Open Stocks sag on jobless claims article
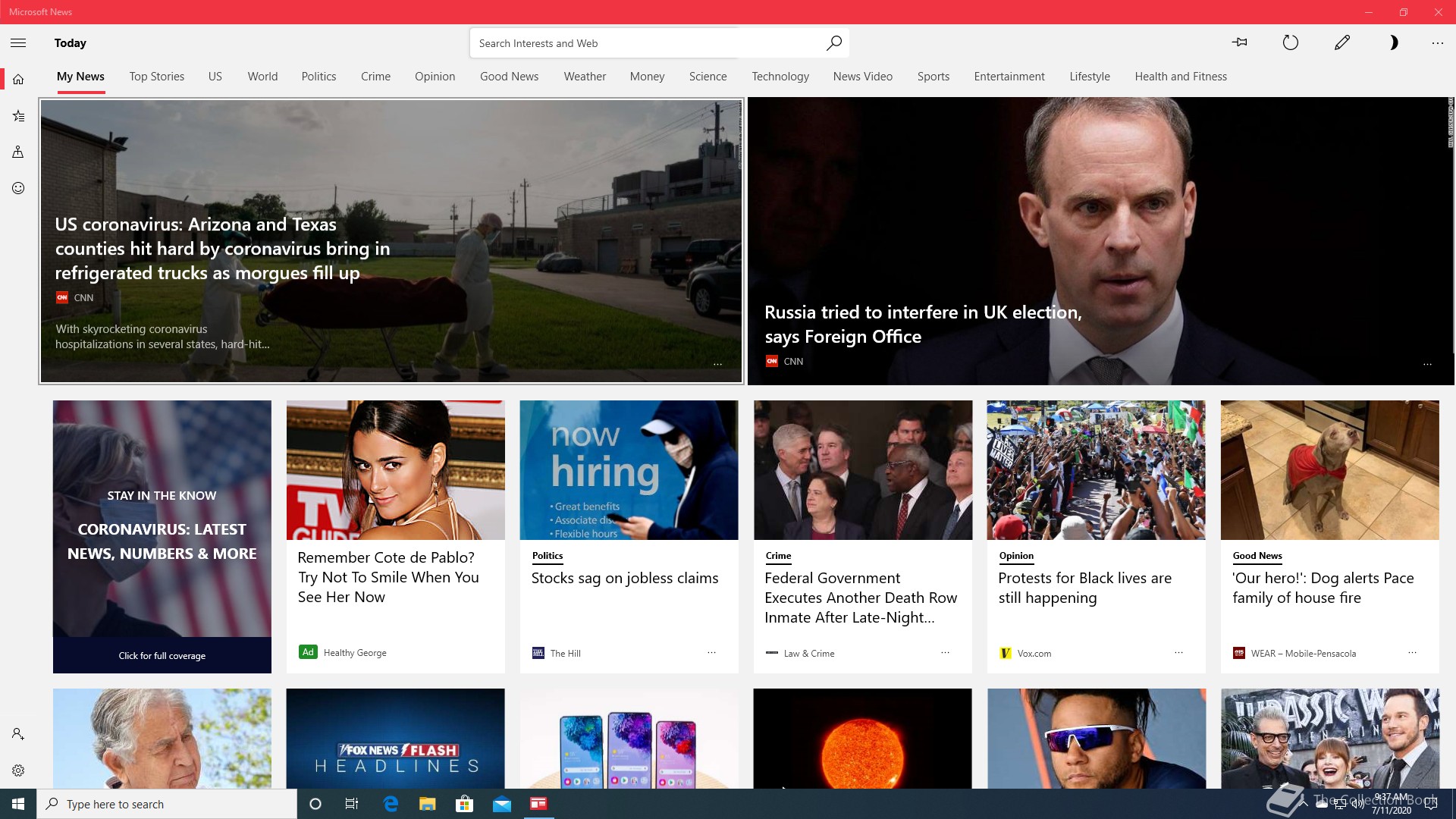This screenshot has height=819, width=1456. [625, 578]
